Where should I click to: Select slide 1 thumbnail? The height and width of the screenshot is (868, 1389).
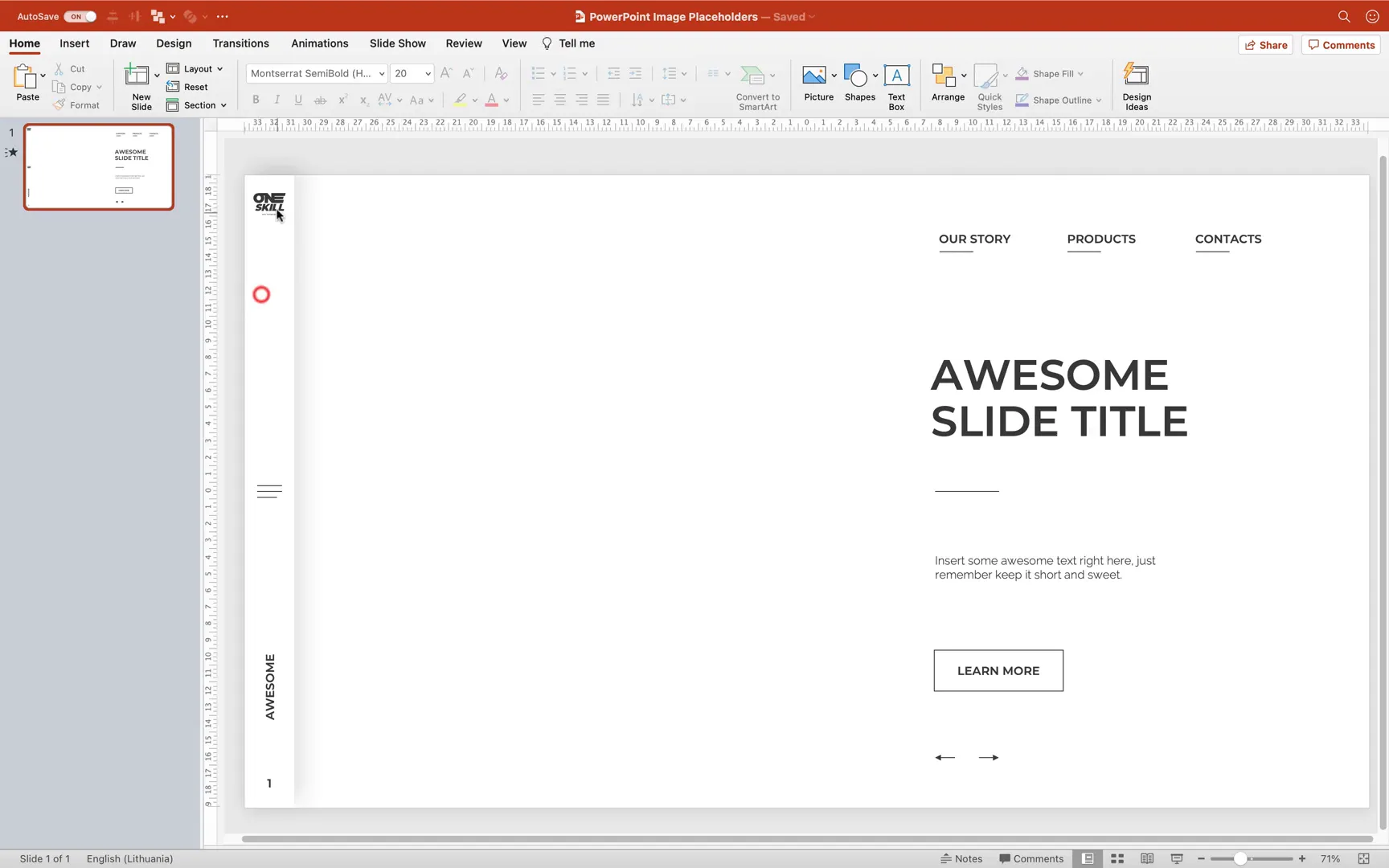pyautogui.click(x=99, y=167)
